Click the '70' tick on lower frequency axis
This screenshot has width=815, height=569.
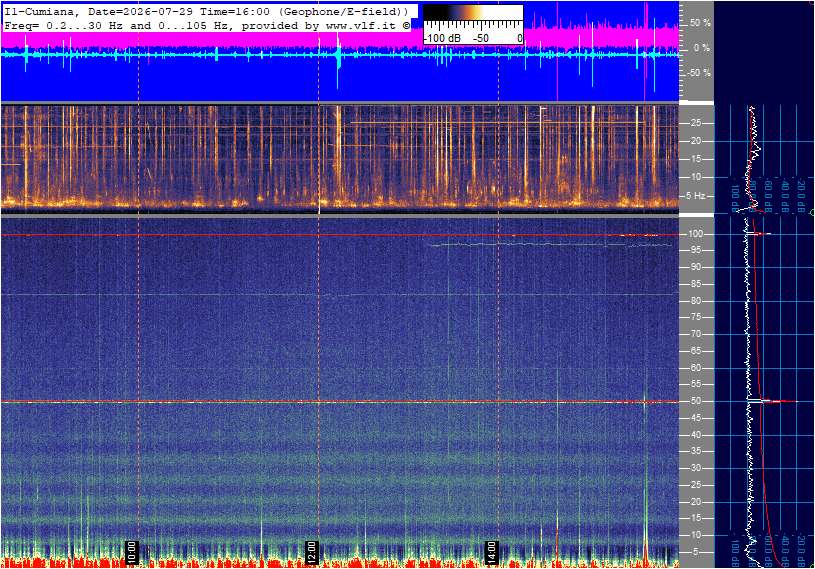tap(695, 334)
